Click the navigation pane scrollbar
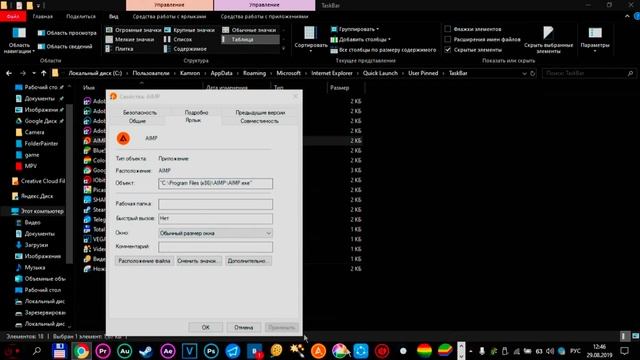640x360 pixels. [69, 184]
